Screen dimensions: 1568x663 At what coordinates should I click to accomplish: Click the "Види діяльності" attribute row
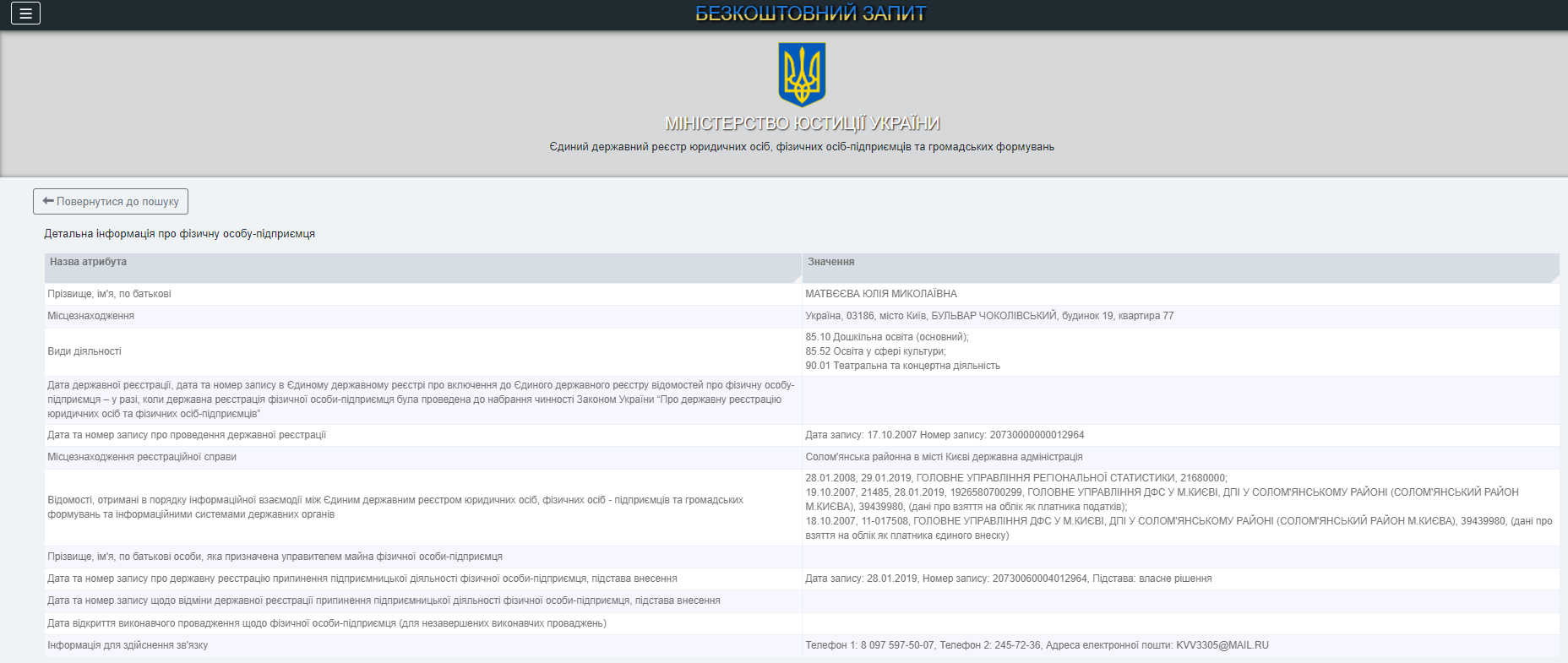tap(84, 351)
